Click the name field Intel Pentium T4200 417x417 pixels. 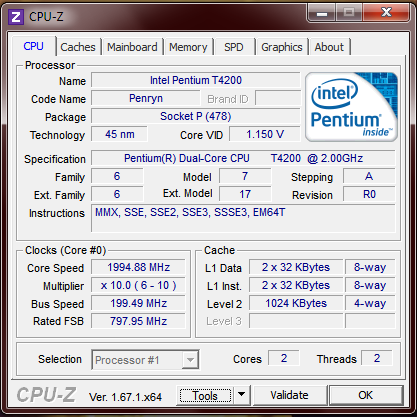click(196, 80)
